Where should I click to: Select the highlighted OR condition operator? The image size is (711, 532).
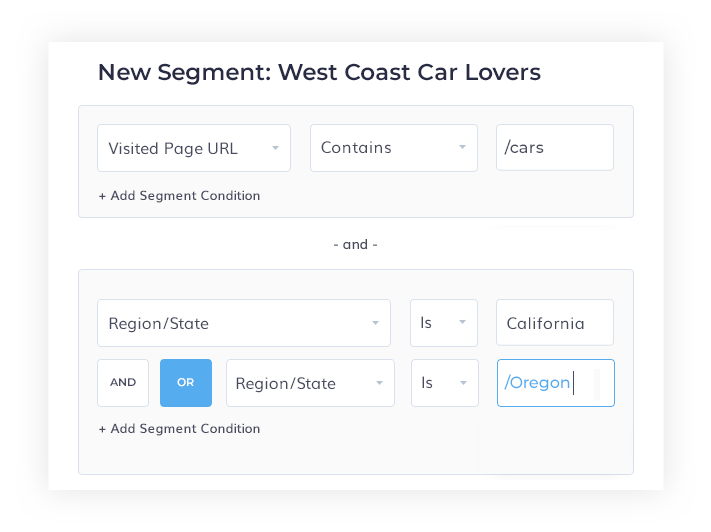tap(186, 383)
